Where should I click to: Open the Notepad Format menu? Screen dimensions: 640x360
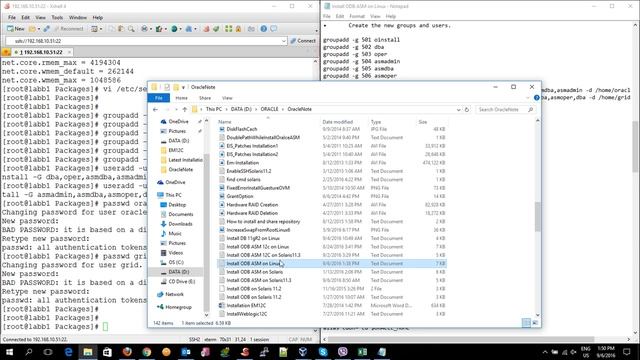tap(357, 16)
